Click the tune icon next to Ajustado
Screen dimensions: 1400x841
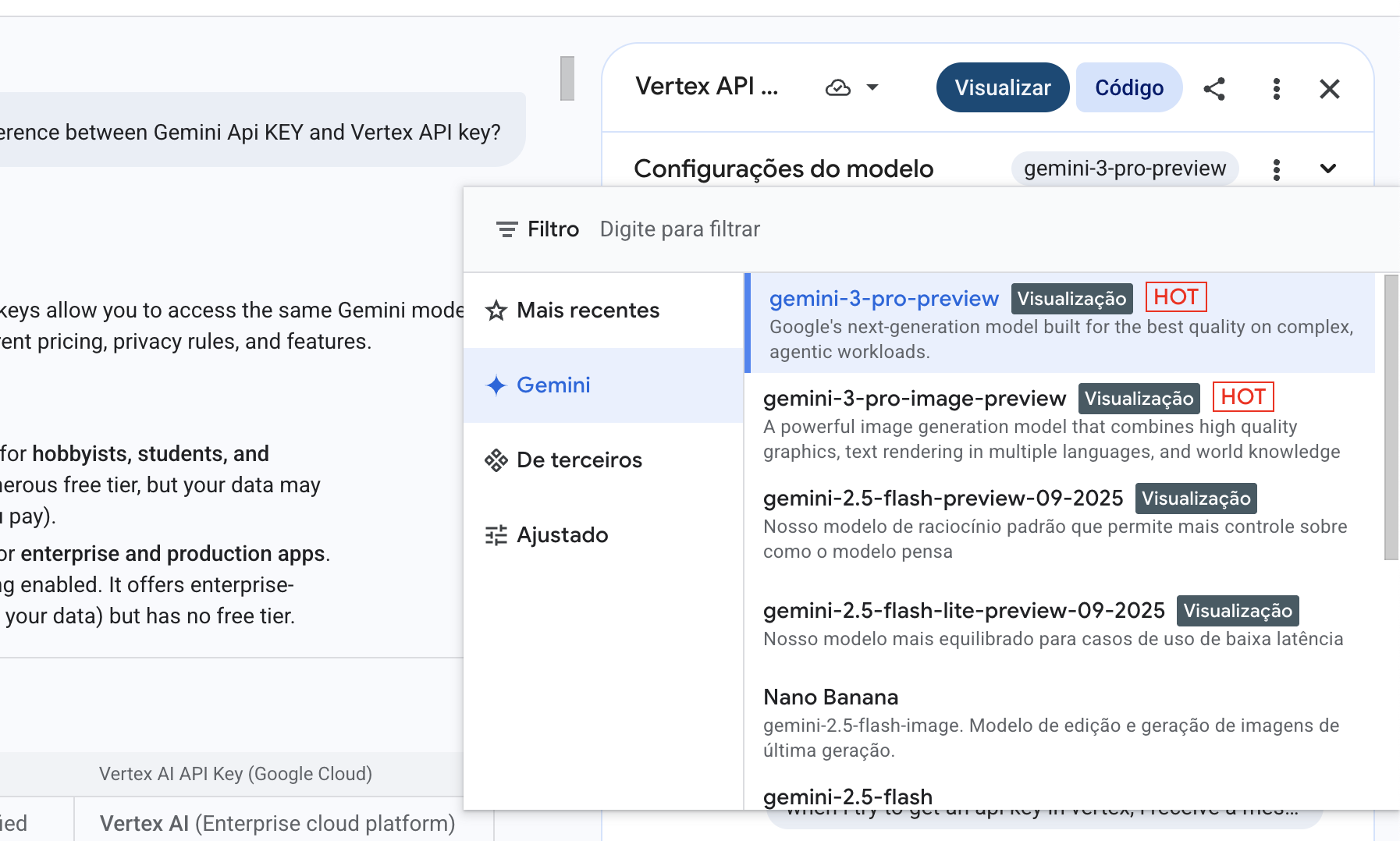[495, 534]
